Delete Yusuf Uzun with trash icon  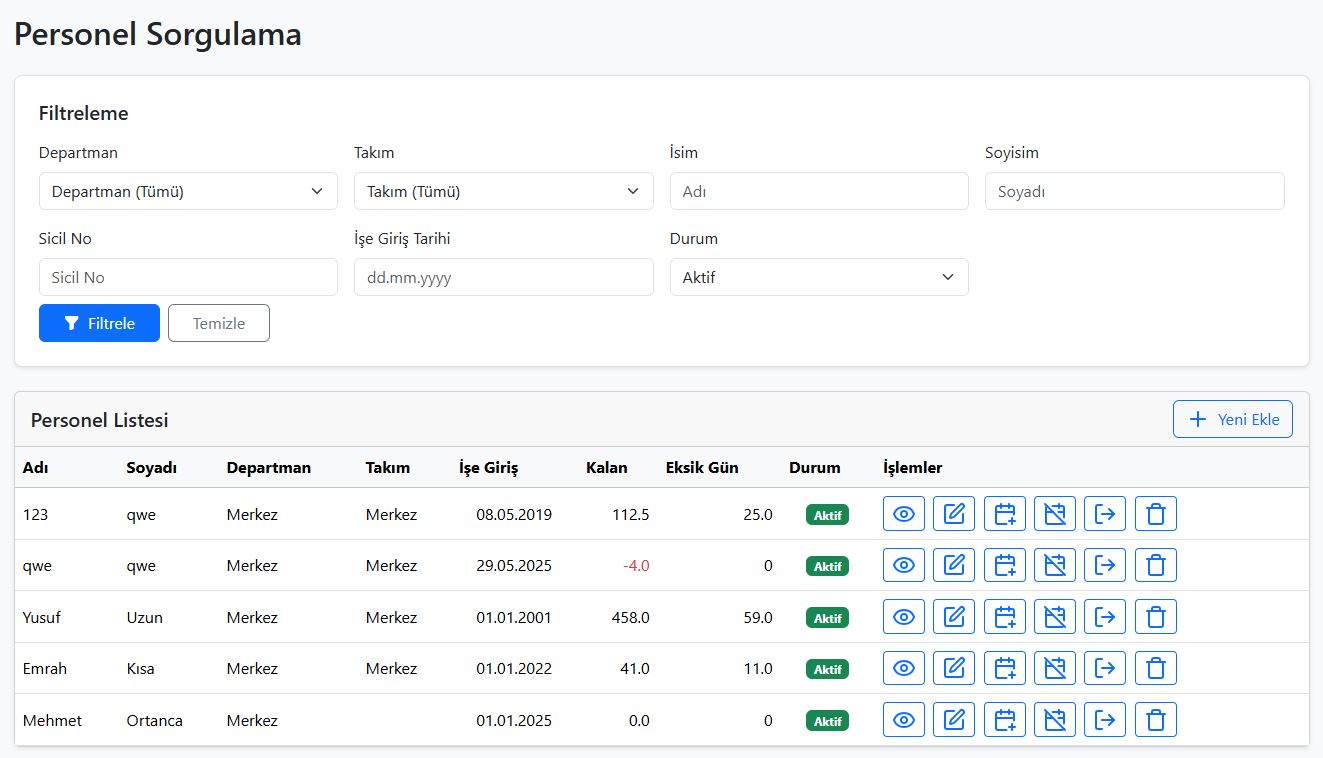coord(1156,617)
